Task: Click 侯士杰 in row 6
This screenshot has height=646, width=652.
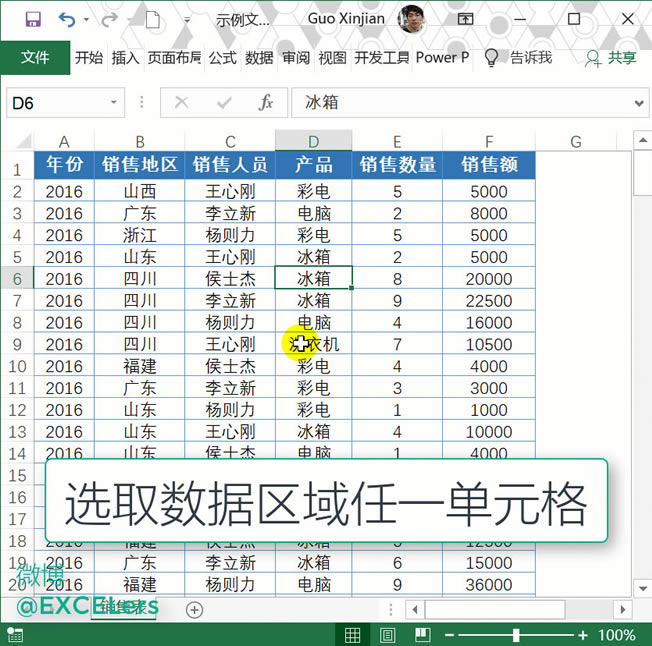Action: 230,279
